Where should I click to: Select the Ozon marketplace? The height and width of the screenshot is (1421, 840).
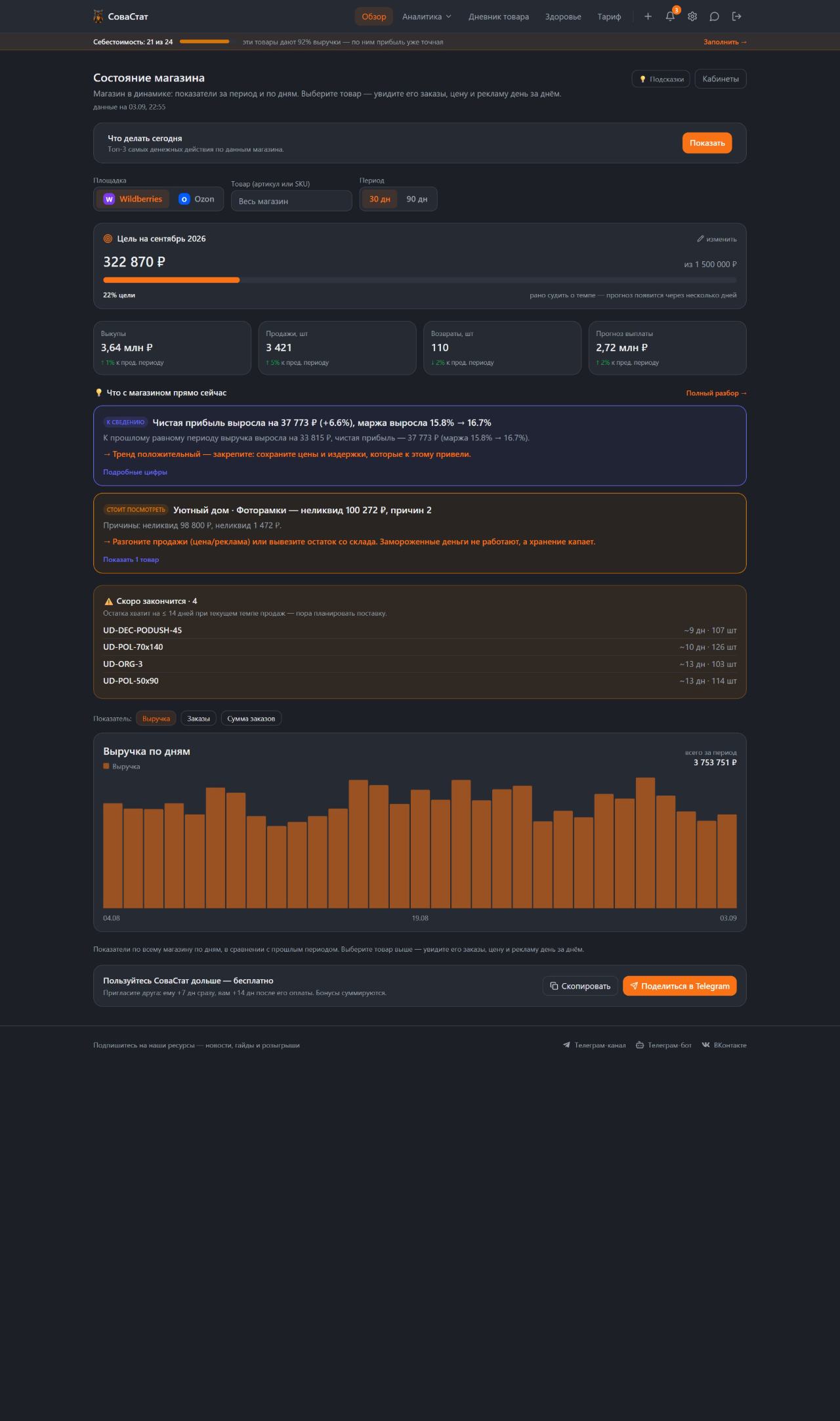tap(196, 199)
